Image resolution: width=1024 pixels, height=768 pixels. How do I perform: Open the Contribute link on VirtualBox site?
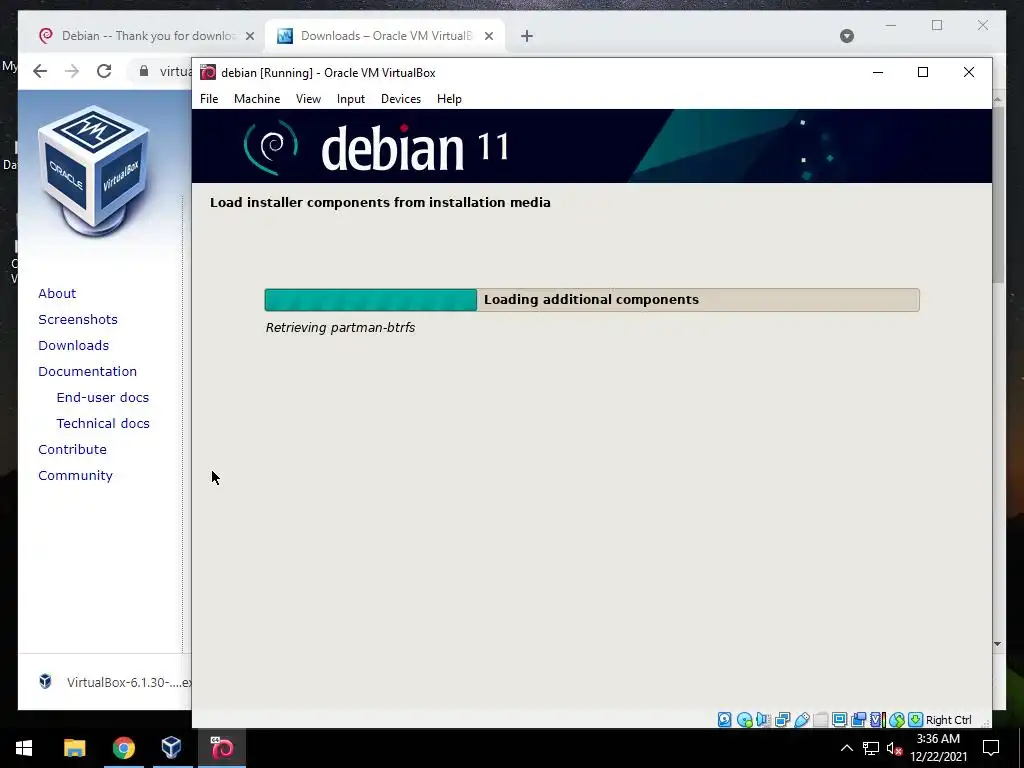coord(72,450)
